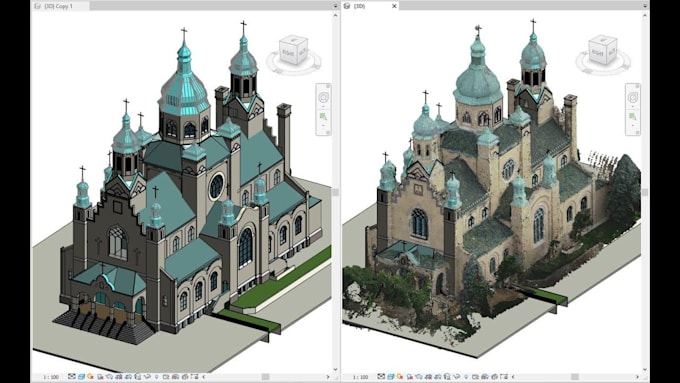
Task: Expand zoom options dropdown in left navigation bar
Action: pos(323,125)
